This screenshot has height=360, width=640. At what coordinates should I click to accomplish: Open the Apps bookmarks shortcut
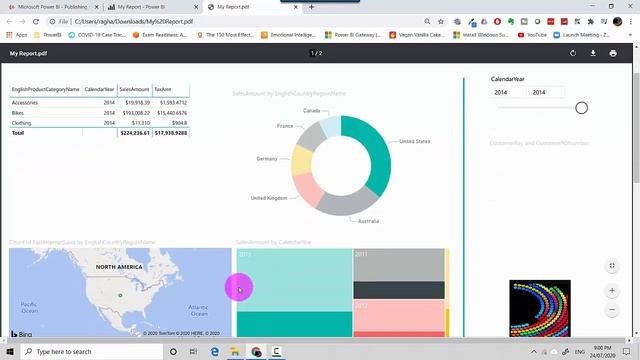tap(17, 35)
